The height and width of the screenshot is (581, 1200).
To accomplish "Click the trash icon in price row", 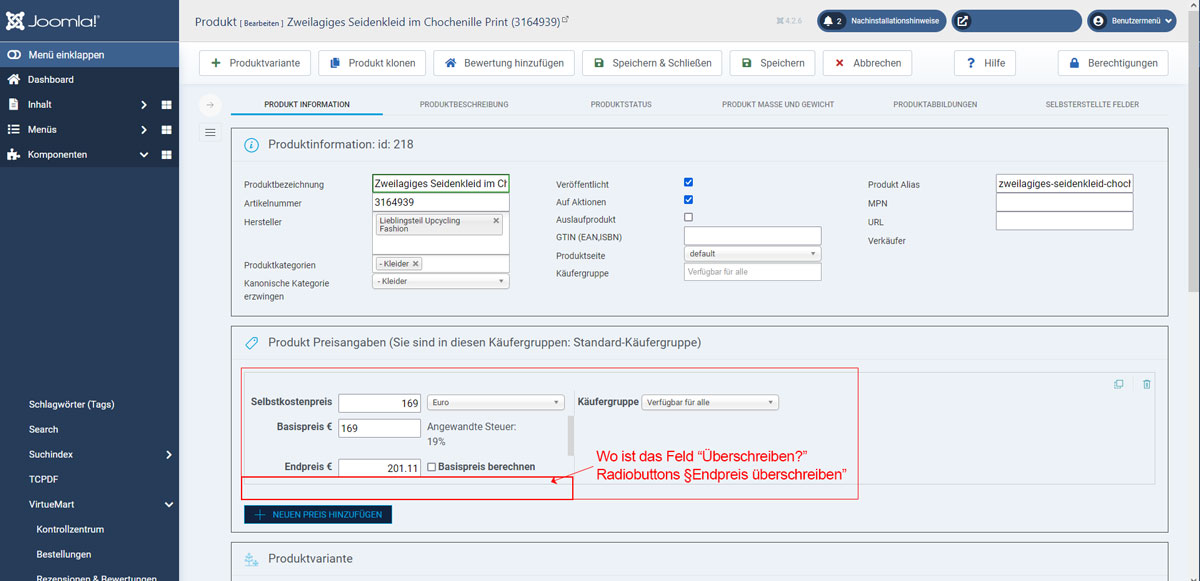I will tap(1146, 384).
